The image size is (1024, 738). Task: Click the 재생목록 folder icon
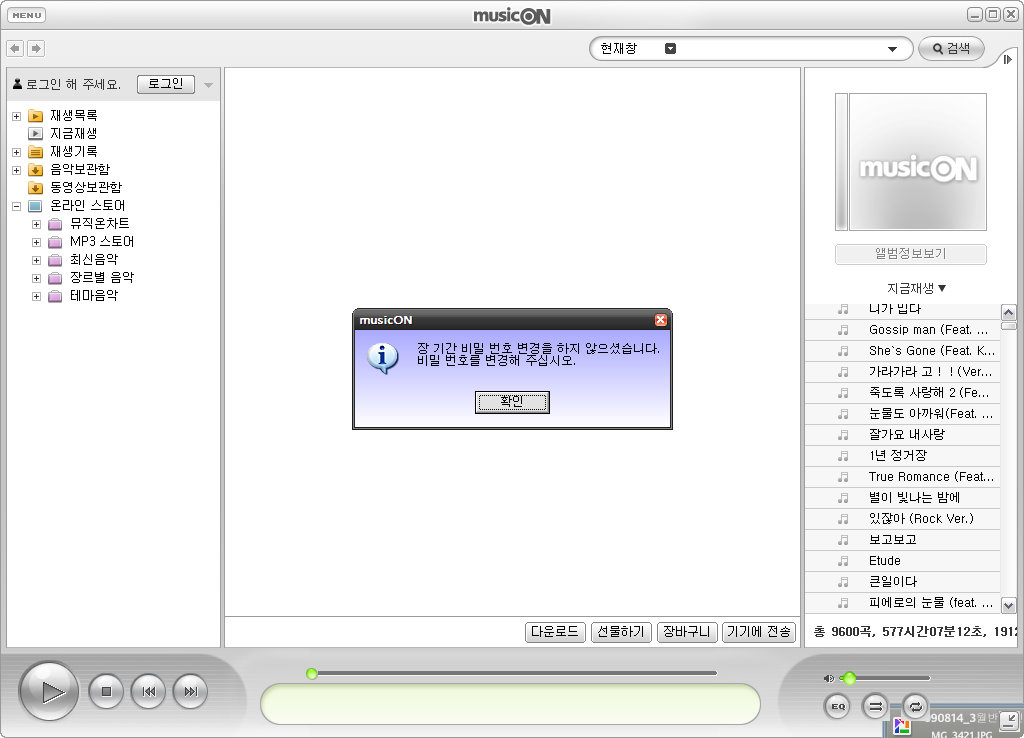36,116
